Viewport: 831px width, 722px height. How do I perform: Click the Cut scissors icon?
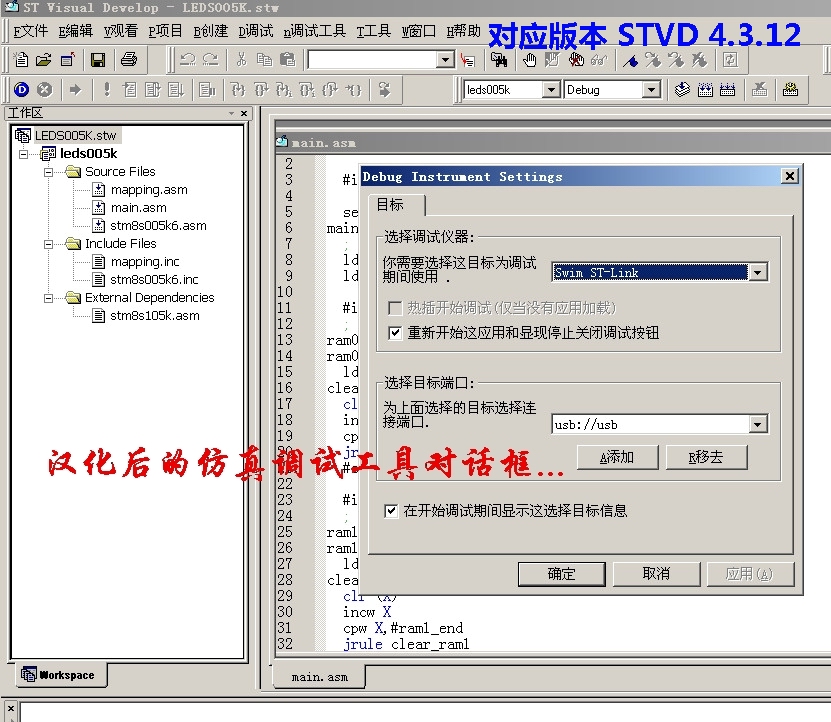(x=242, y=60)
